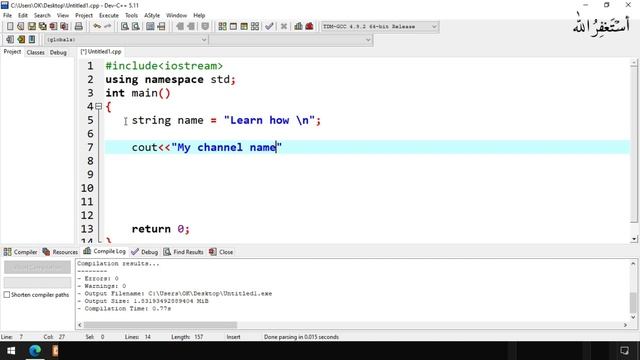Switch to the Compiler bottom tab
The height and width of the screenshot is (360, 640).
click(20, 252)
